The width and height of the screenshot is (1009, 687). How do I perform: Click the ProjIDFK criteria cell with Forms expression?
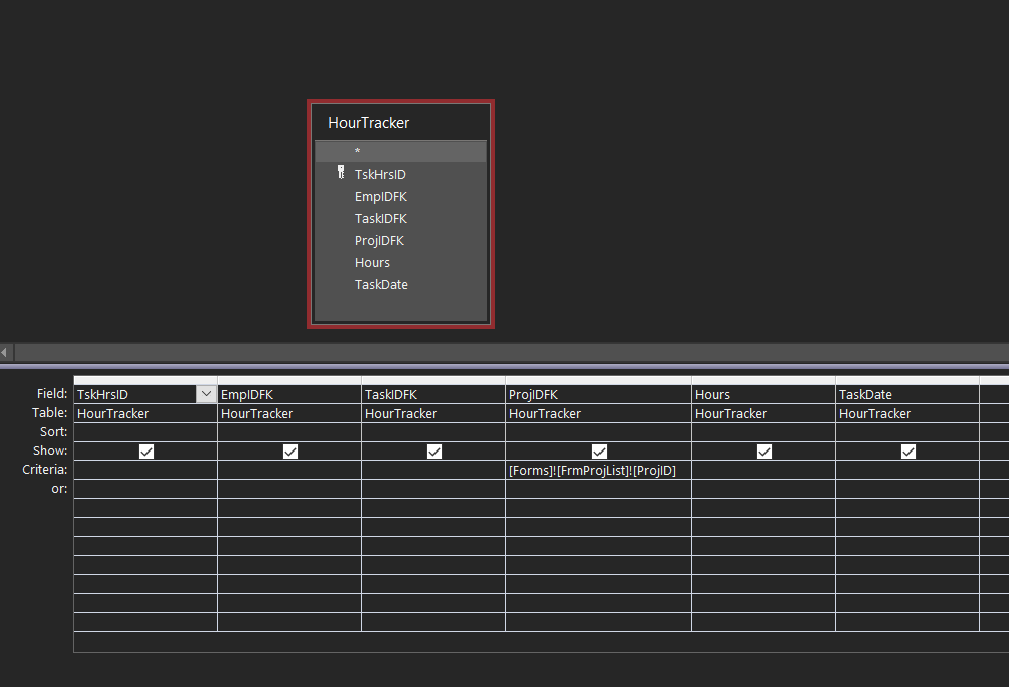[598, 470]
